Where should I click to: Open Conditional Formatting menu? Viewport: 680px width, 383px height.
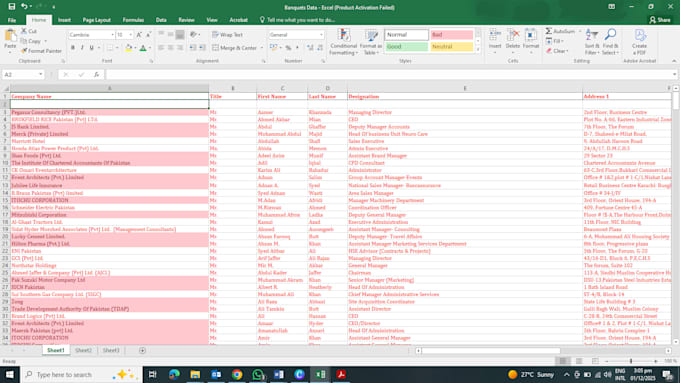click(x=343, y=42)
